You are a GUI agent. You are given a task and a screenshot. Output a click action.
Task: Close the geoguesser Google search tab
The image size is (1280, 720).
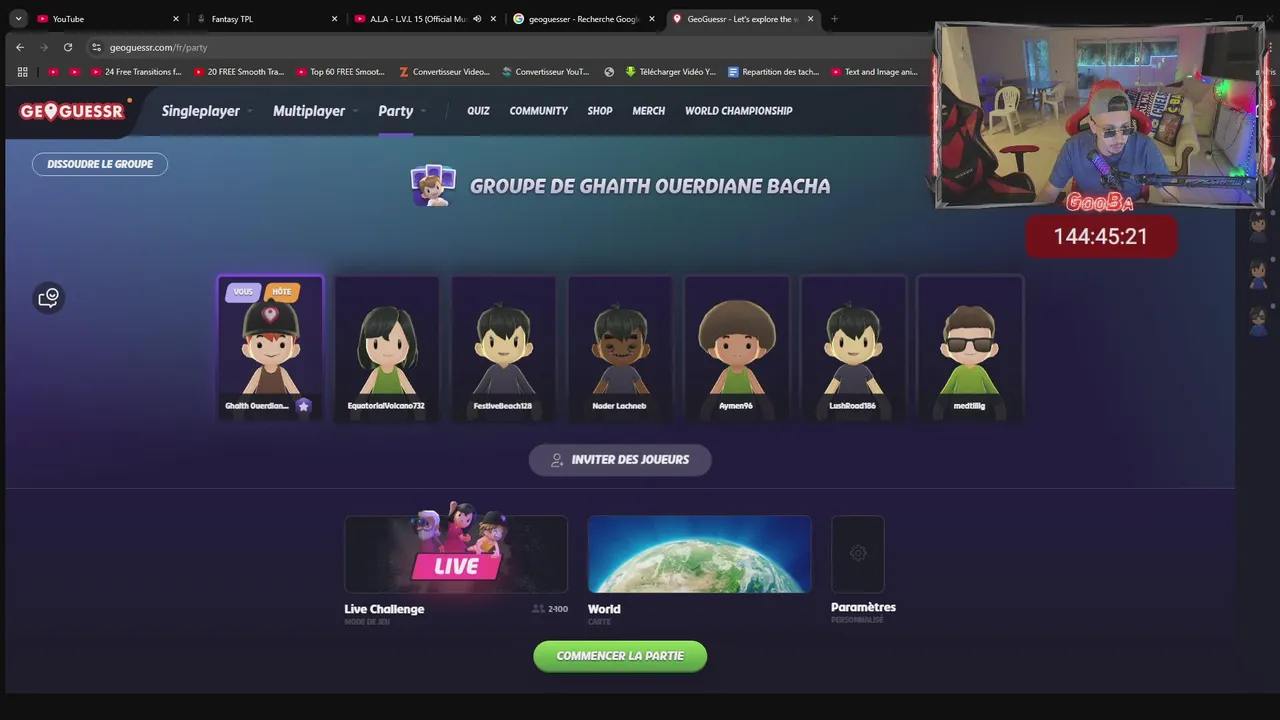pyautogui.click(x=652, y=19)
